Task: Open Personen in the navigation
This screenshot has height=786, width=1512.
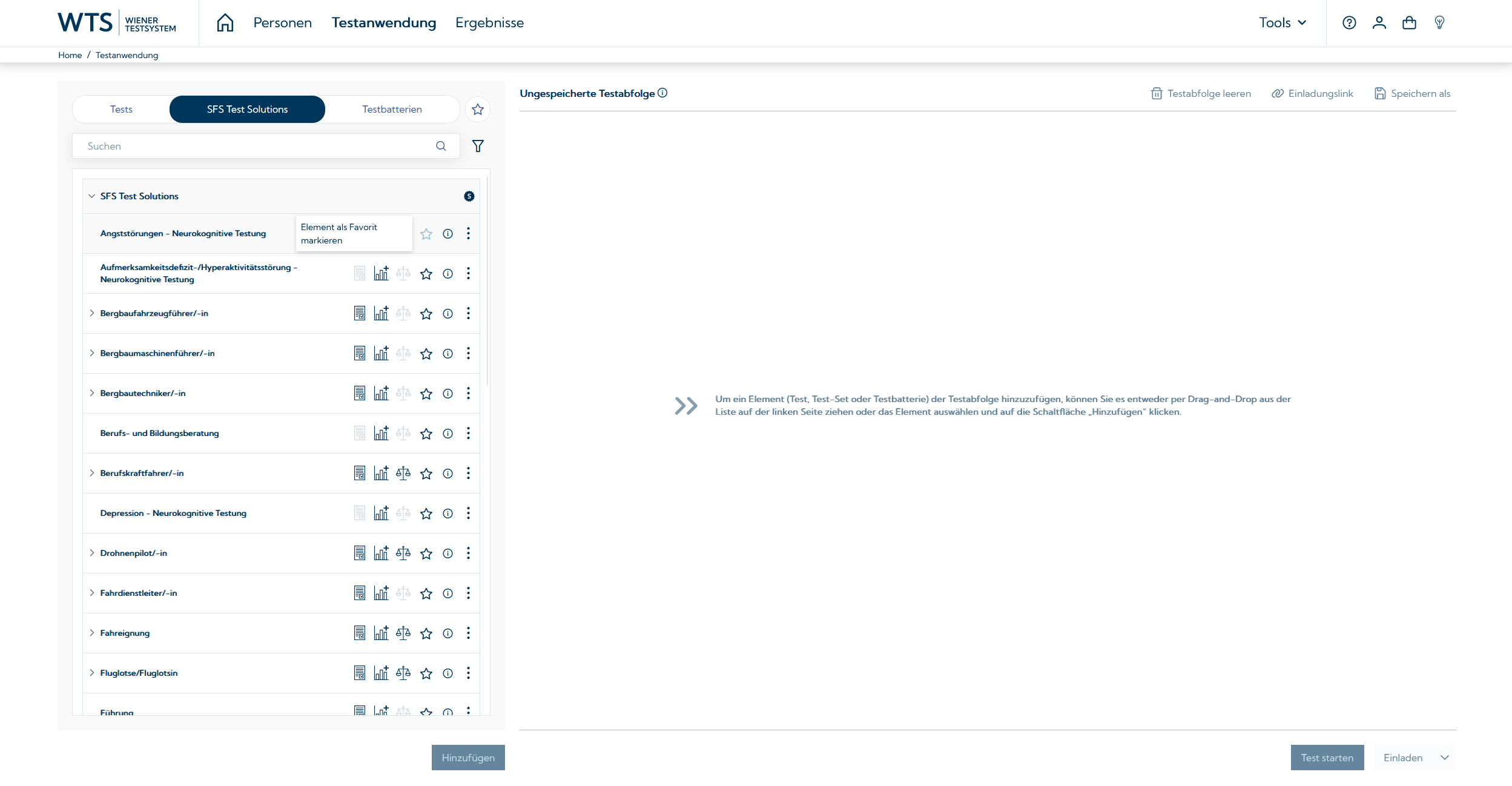Action: [283, 22]
